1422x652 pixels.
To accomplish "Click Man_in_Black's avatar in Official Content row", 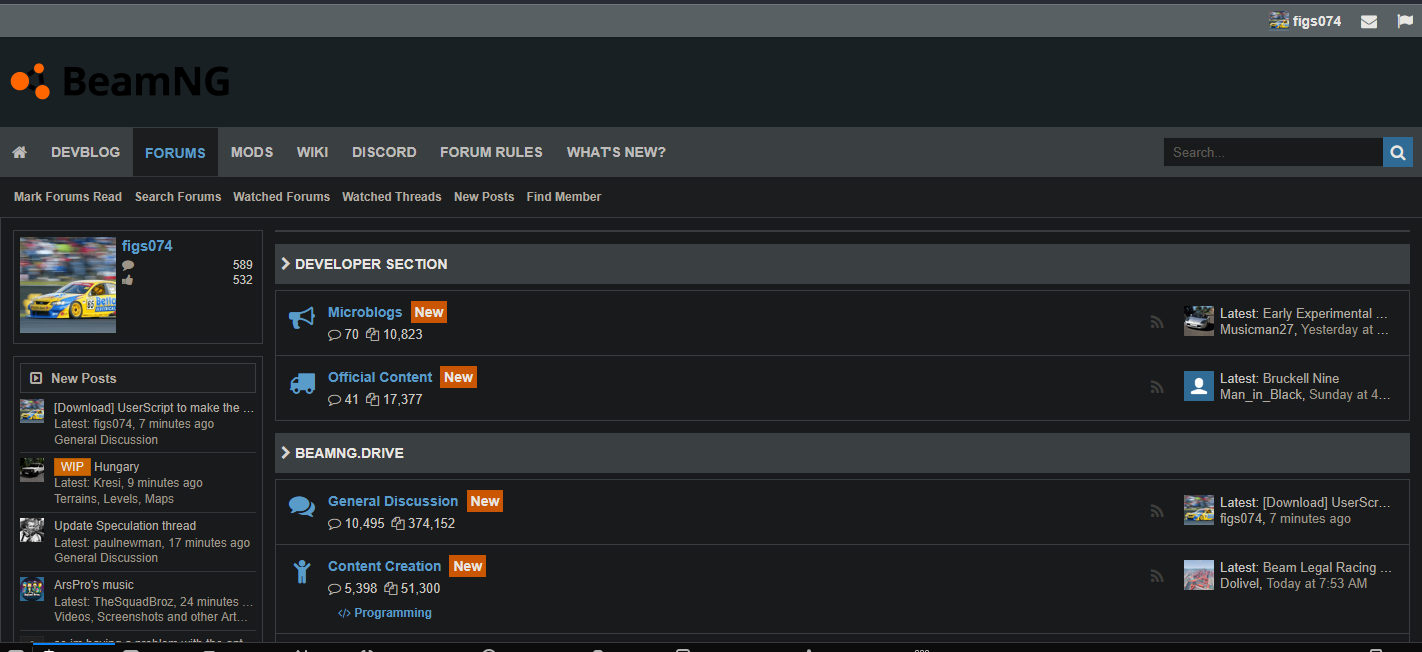I will [x=1199, y=386].
